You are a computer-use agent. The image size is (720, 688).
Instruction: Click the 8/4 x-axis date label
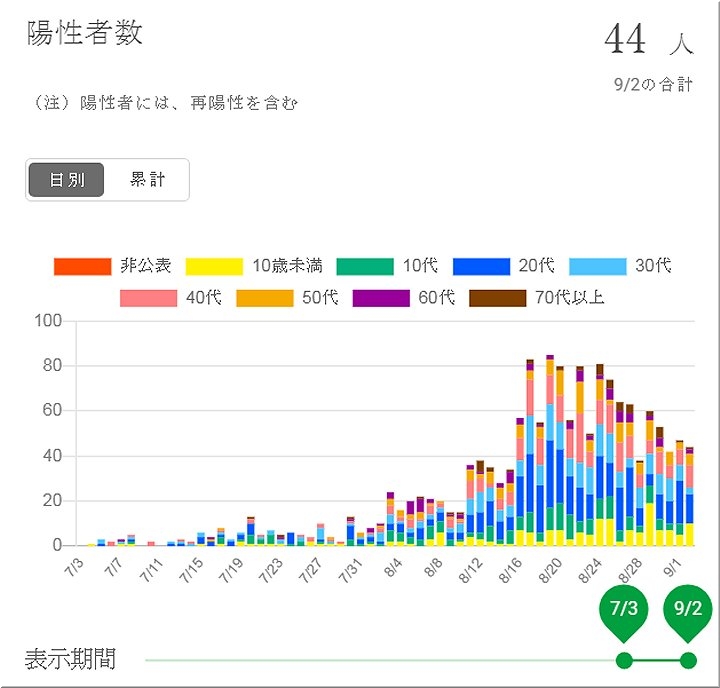click(392, 570)
